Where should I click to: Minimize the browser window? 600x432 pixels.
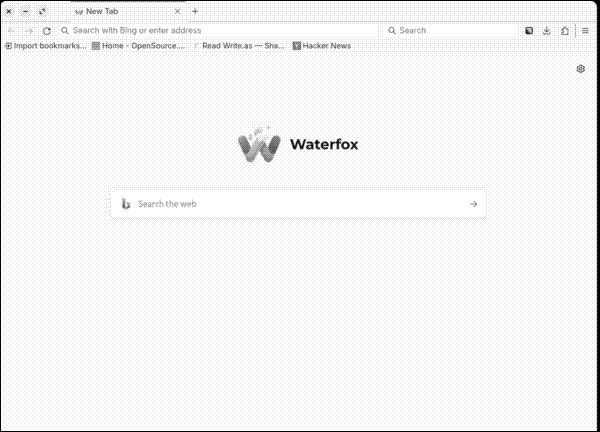(26, 11)
